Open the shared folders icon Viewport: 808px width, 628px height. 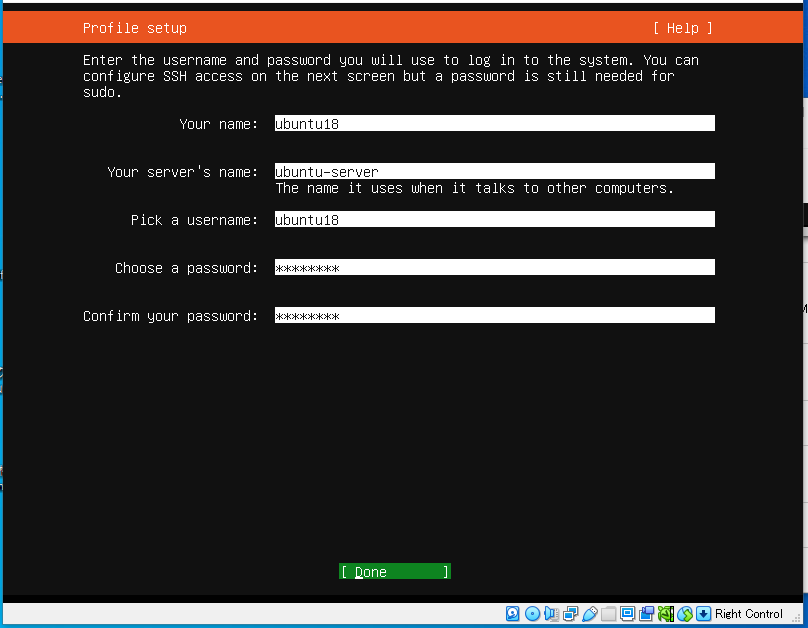pos(608,614)
